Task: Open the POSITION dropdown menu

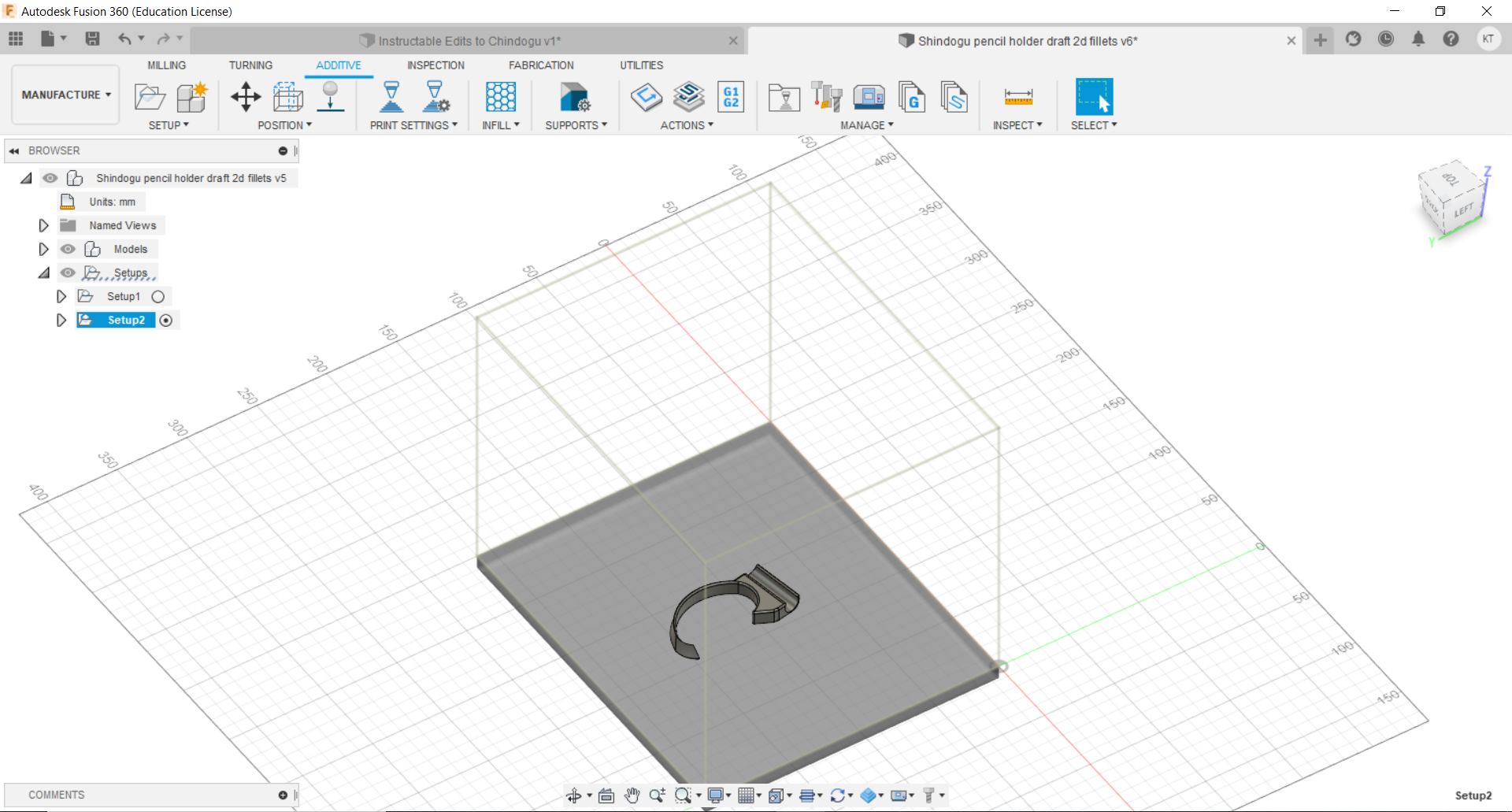Action: 285,125
